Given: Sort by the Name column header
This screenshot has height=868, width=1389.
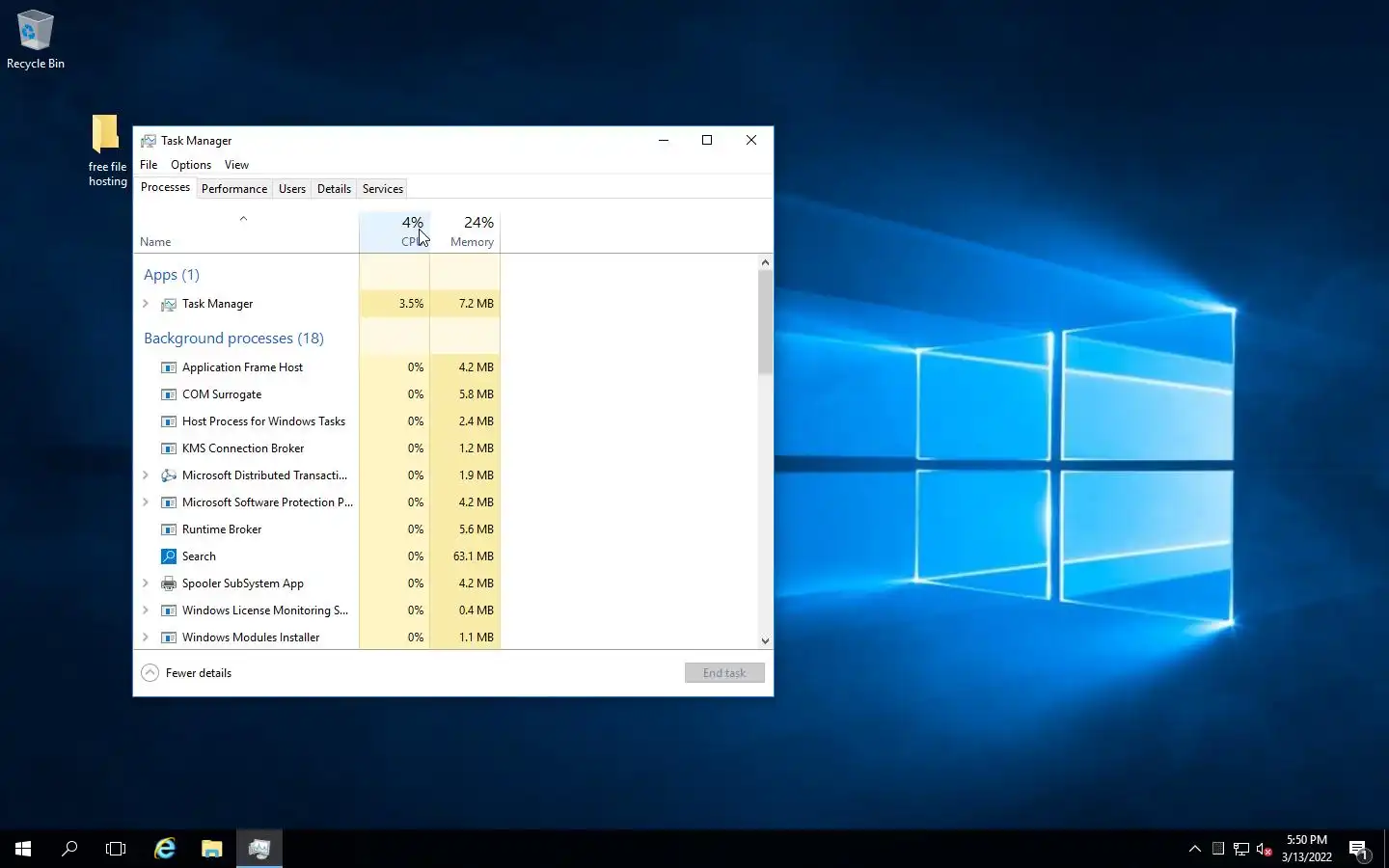Looking at the screenshot, I should (x=246, y=232).
